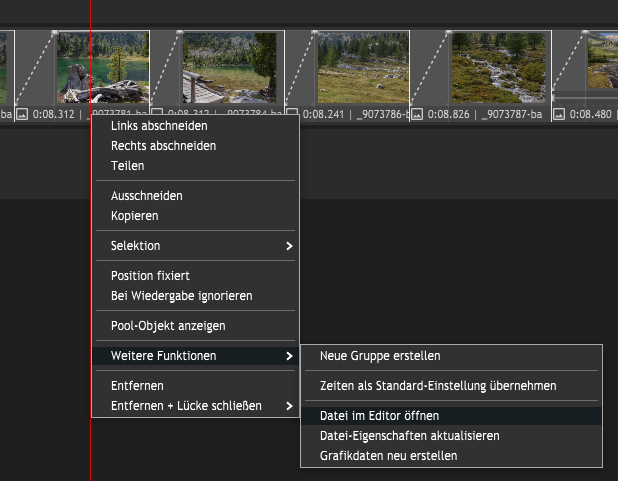Viewport: 618px width, 481px height.
Task: Click chevron beside Entfernen + Lücke schließen
Action: pyautogui.click(x=289, y=406)
